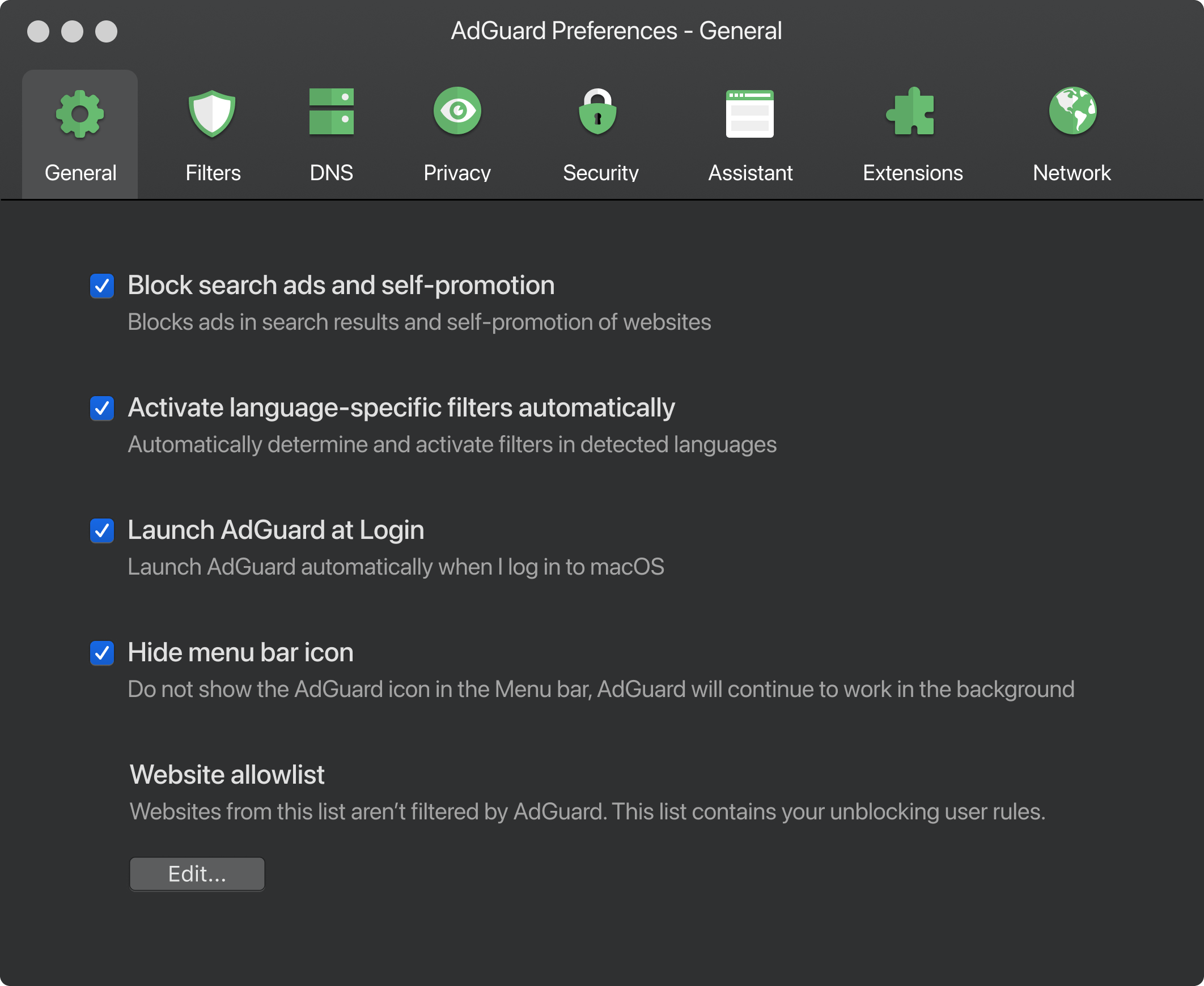Image resolution: width=1204 pixels, height=986 pixels.
Task: Click the Security padlock icon
Action: (597, 112)
